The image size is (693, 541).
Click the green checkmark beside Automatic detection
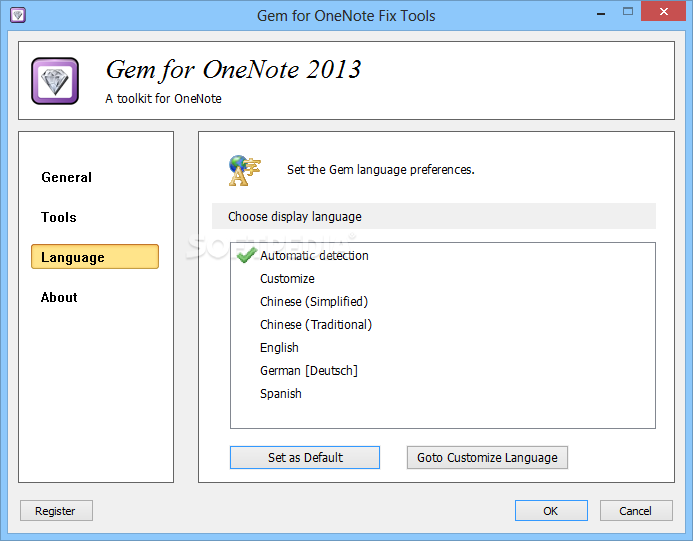click(247, 255)
